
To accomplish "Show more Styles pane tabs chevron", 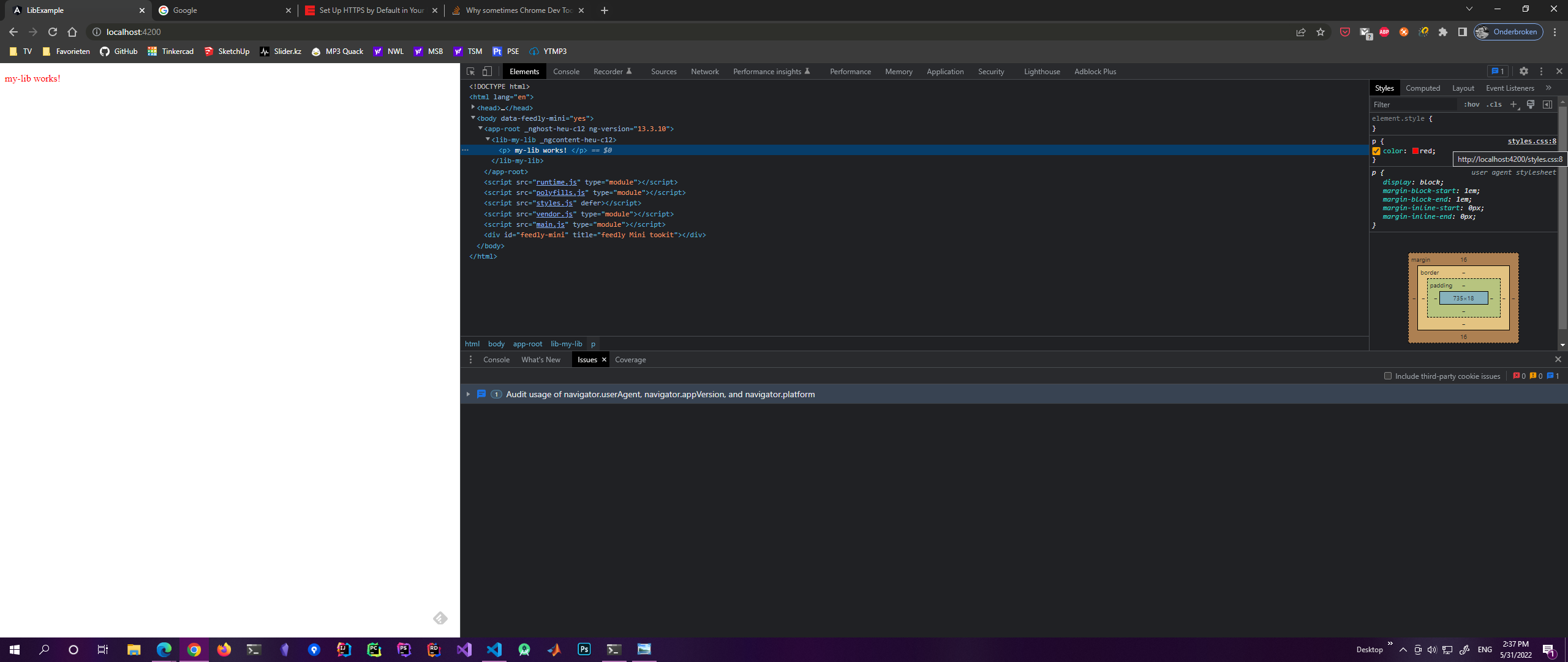I will (1549, 88).
